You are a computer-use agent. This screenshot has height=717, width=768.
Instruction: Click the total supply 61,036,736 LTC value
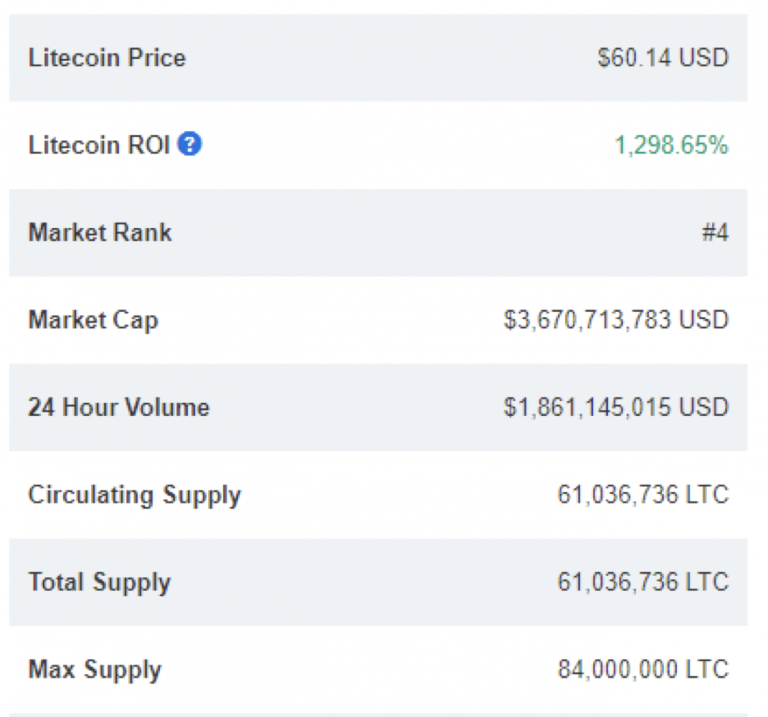coord(643,582)
